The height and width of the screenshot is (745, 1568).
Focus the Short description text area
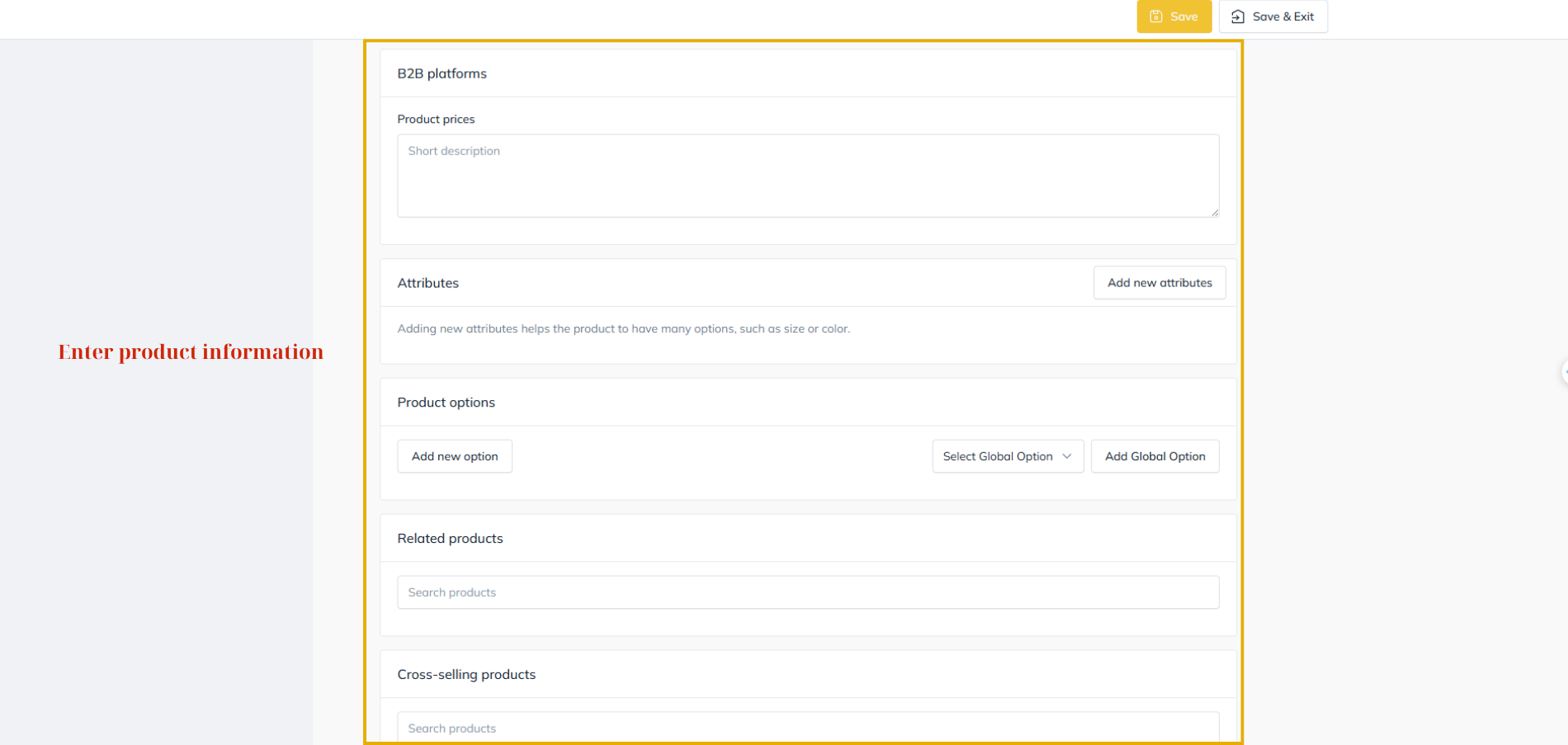pos(808,176)
